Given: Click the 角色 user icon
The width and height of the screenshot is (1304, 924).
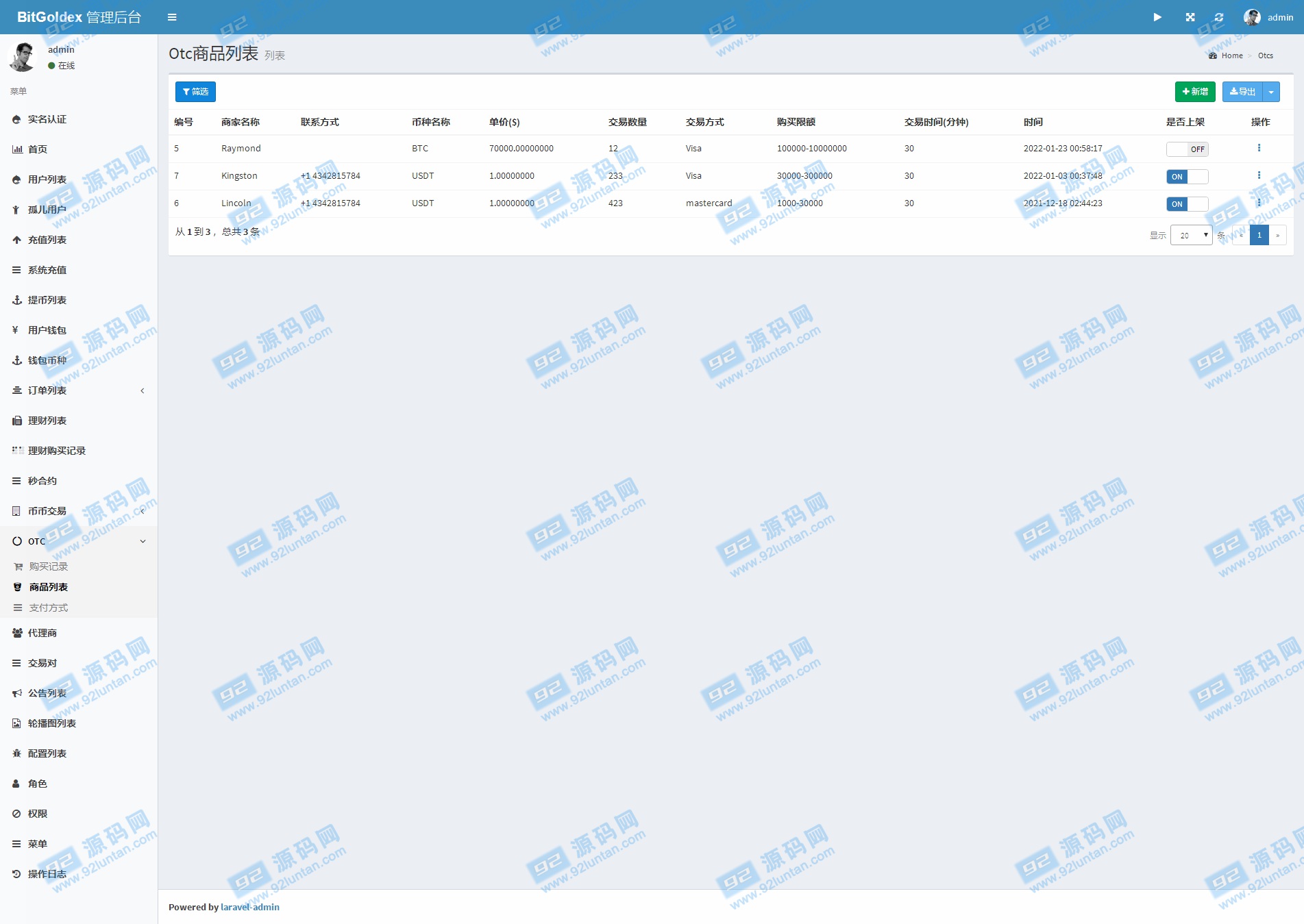Looking at the screenshot, I should (x=16, y=784).
